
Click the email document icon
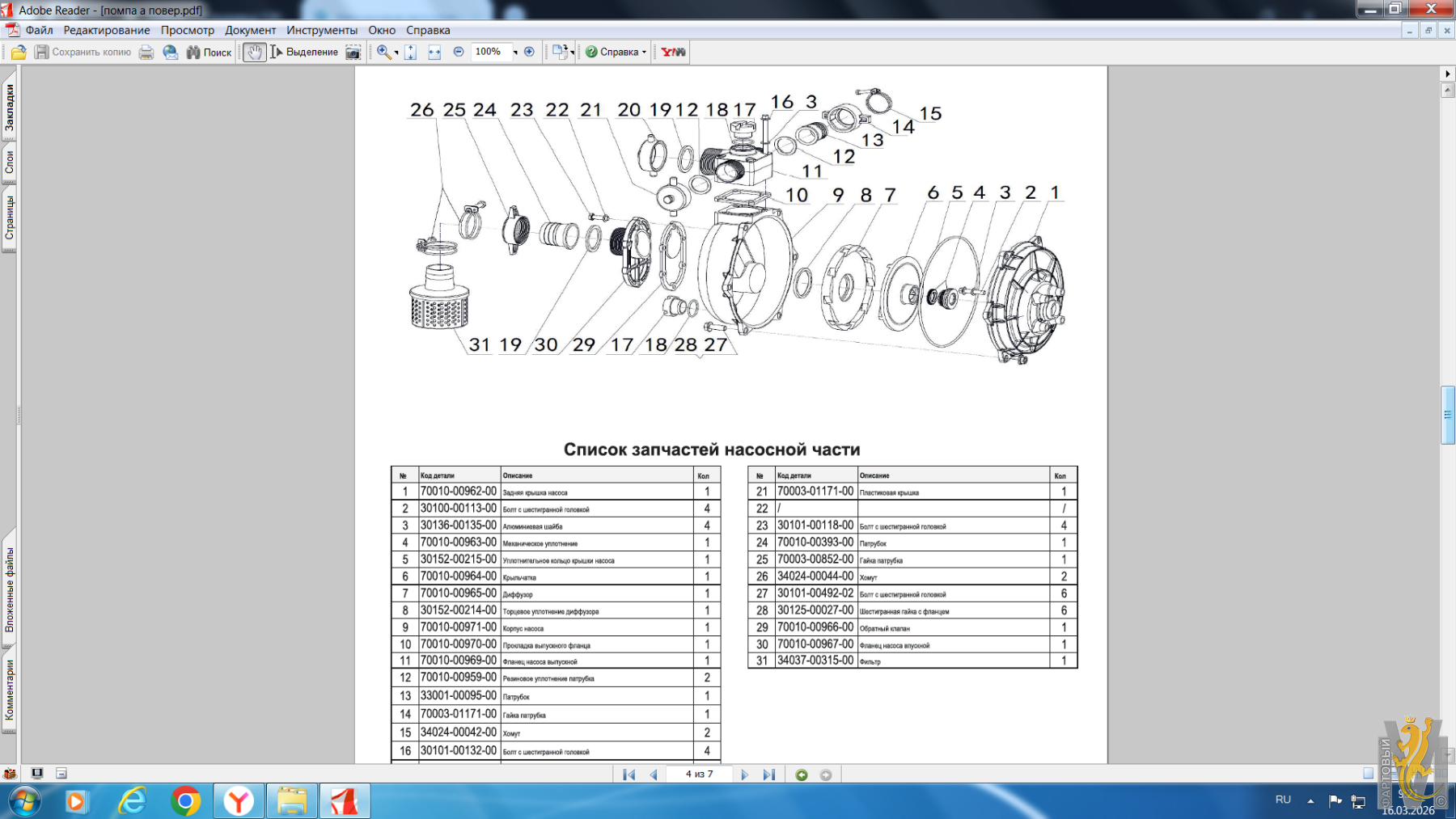point(171,52)
